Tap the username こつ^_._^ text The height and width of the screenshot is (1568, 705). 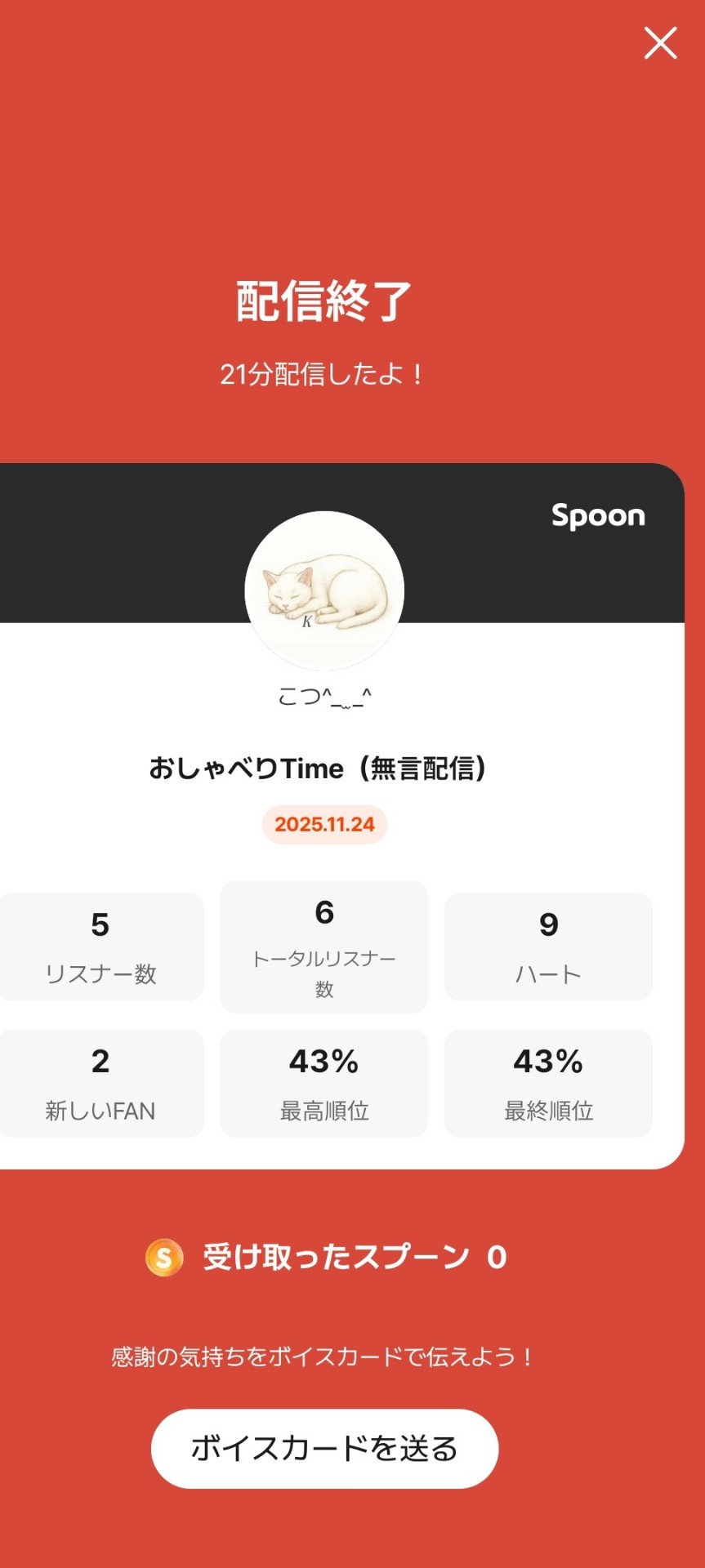pyautogui.click(x=324, y=697)
